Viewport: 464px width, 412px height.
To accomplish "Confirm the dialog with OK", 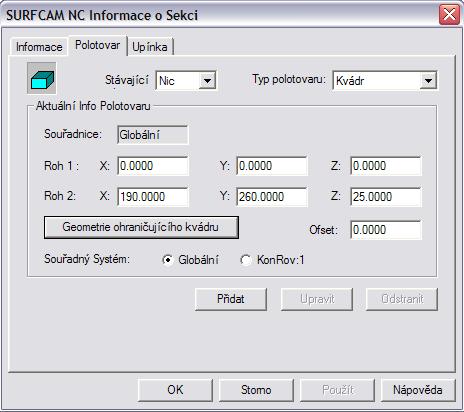I will 175,390.
